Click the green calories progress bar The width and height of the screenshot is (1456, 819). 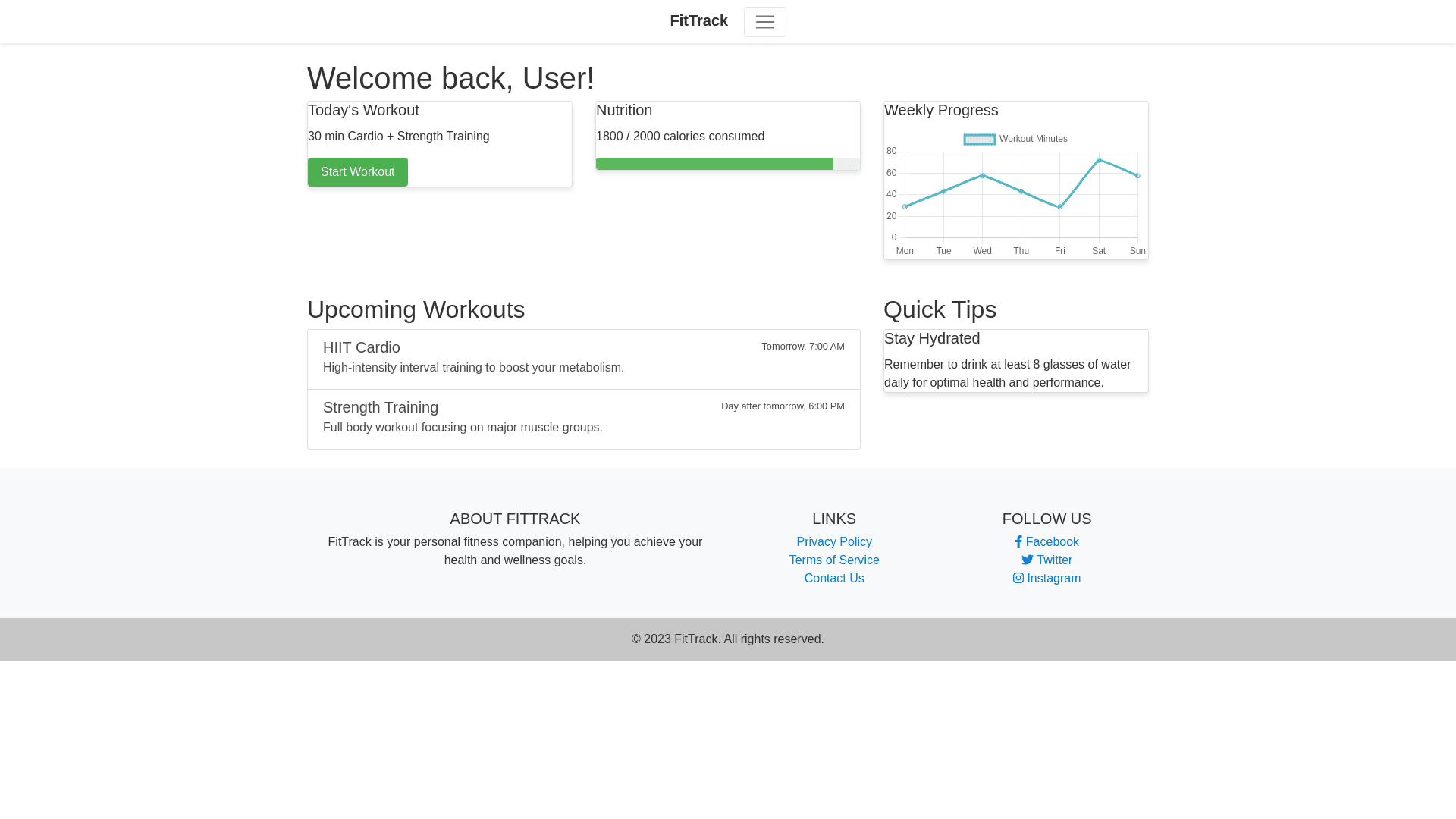click(714, 164)
